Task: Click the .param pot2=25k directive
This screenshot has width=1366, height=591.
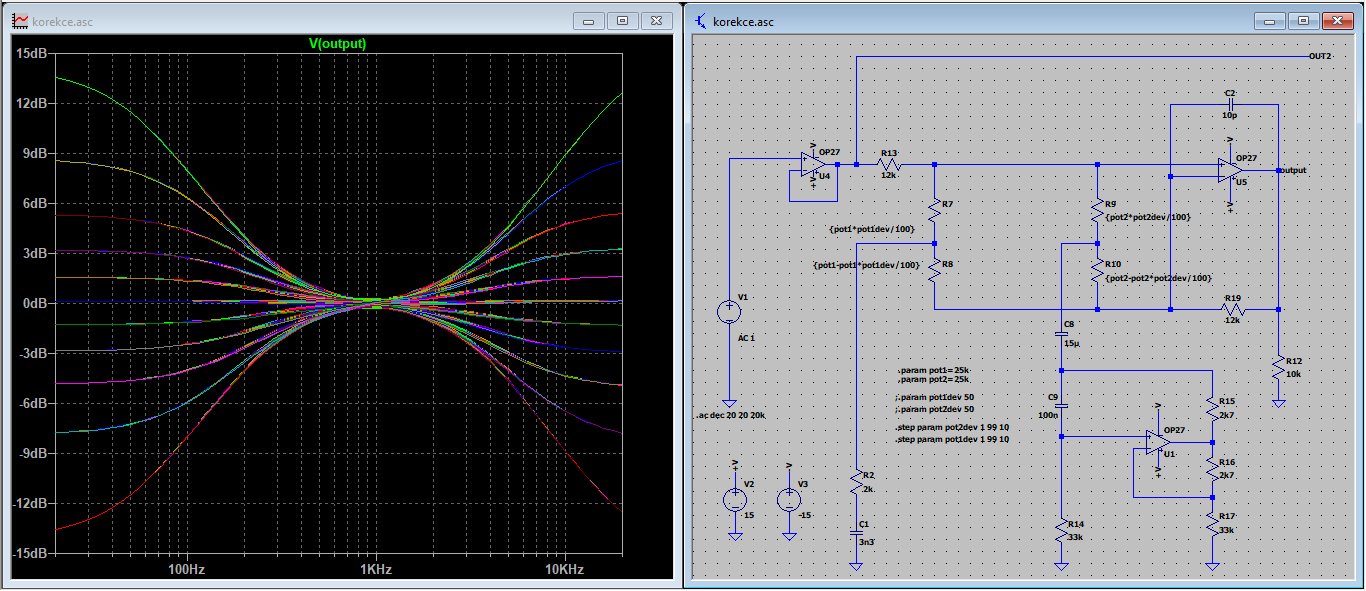Action: click(934, 380)
